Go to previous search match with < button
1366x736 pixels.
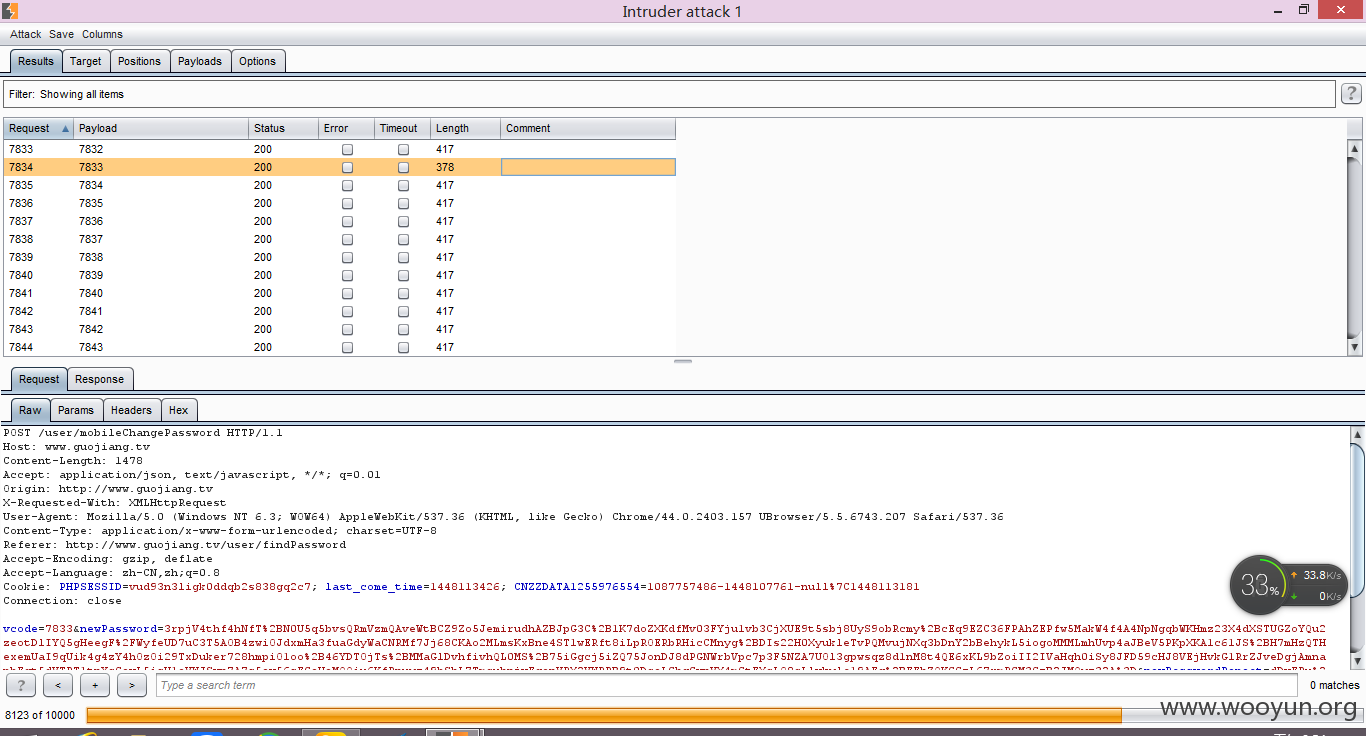[x=58, y=685]
